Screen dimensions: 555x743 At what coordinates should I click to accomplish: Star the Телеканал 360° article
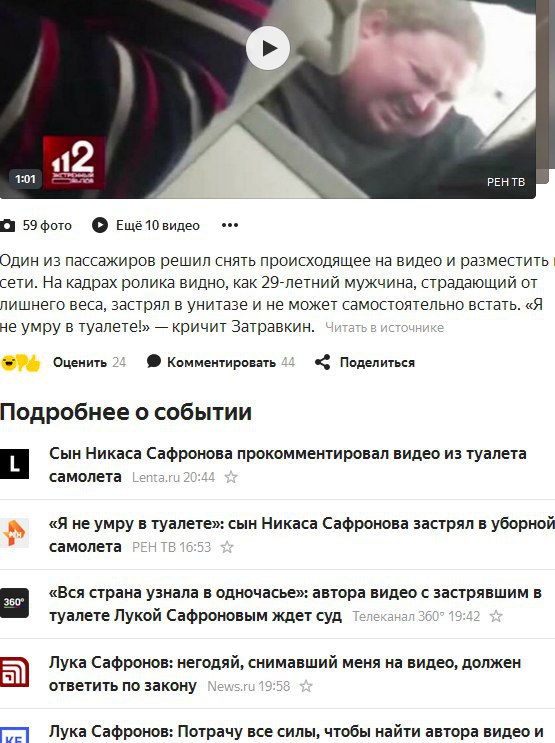pos(496,616)
